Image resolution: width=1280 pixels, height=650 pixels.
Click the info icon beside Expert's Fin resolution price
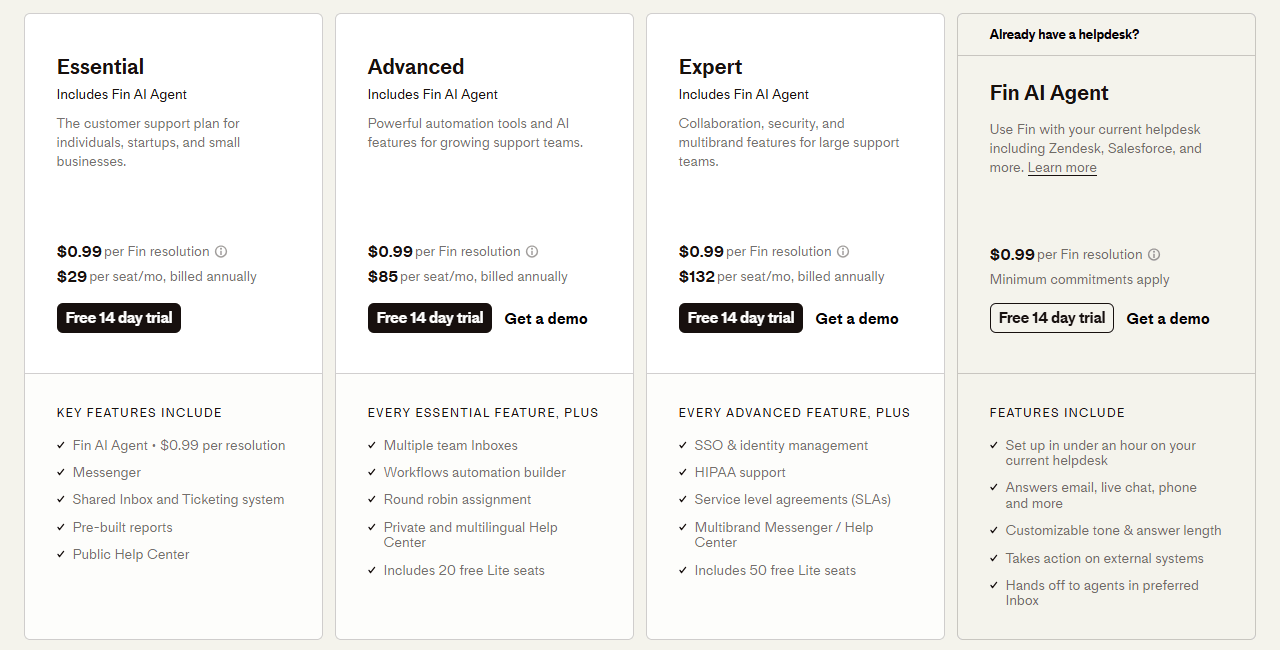843,251
